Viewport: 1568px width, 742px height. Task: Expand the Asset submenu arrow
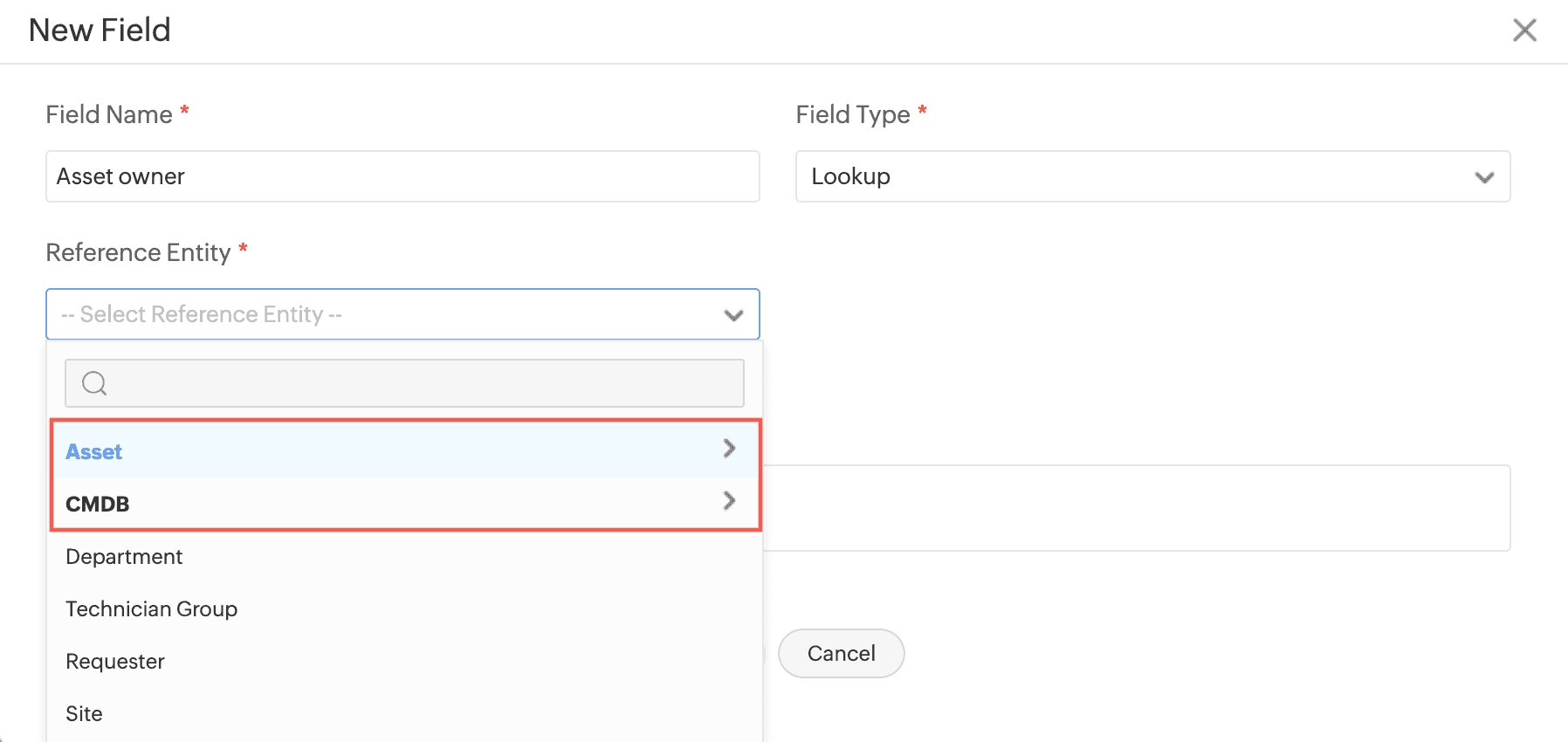(x=729, y=449)
